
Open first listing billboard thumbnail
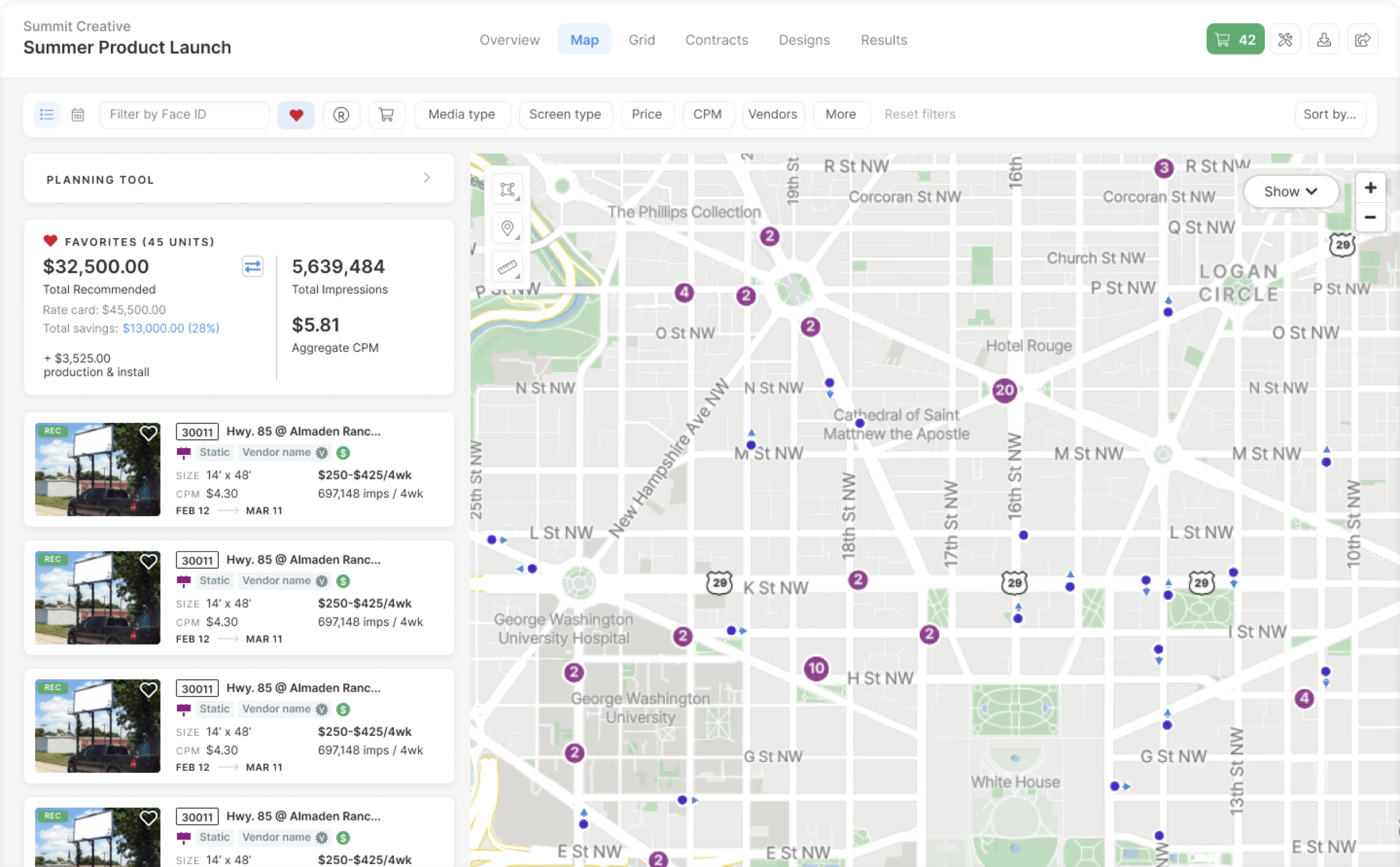tap(98, 470)
